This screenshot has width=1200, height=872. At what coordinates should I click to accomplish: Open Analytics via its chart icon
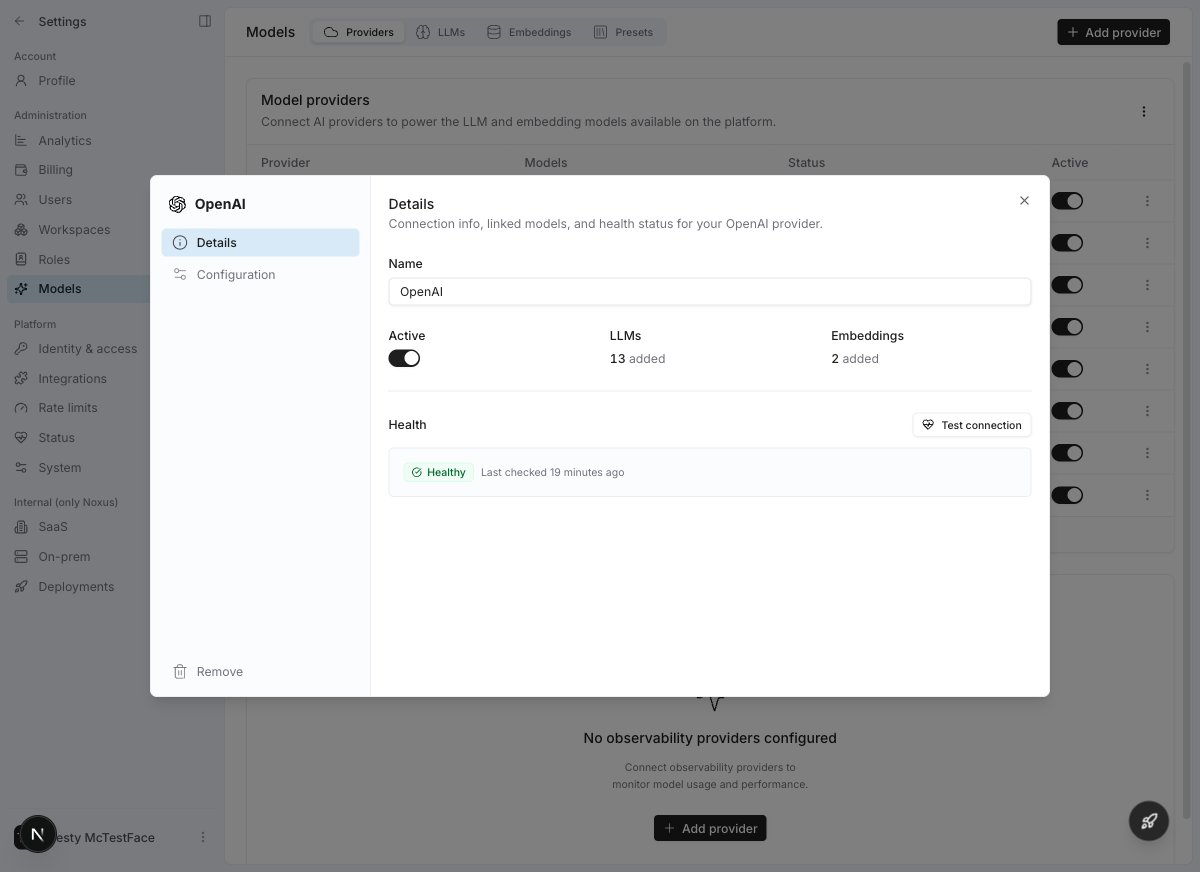tap(21, 141)
